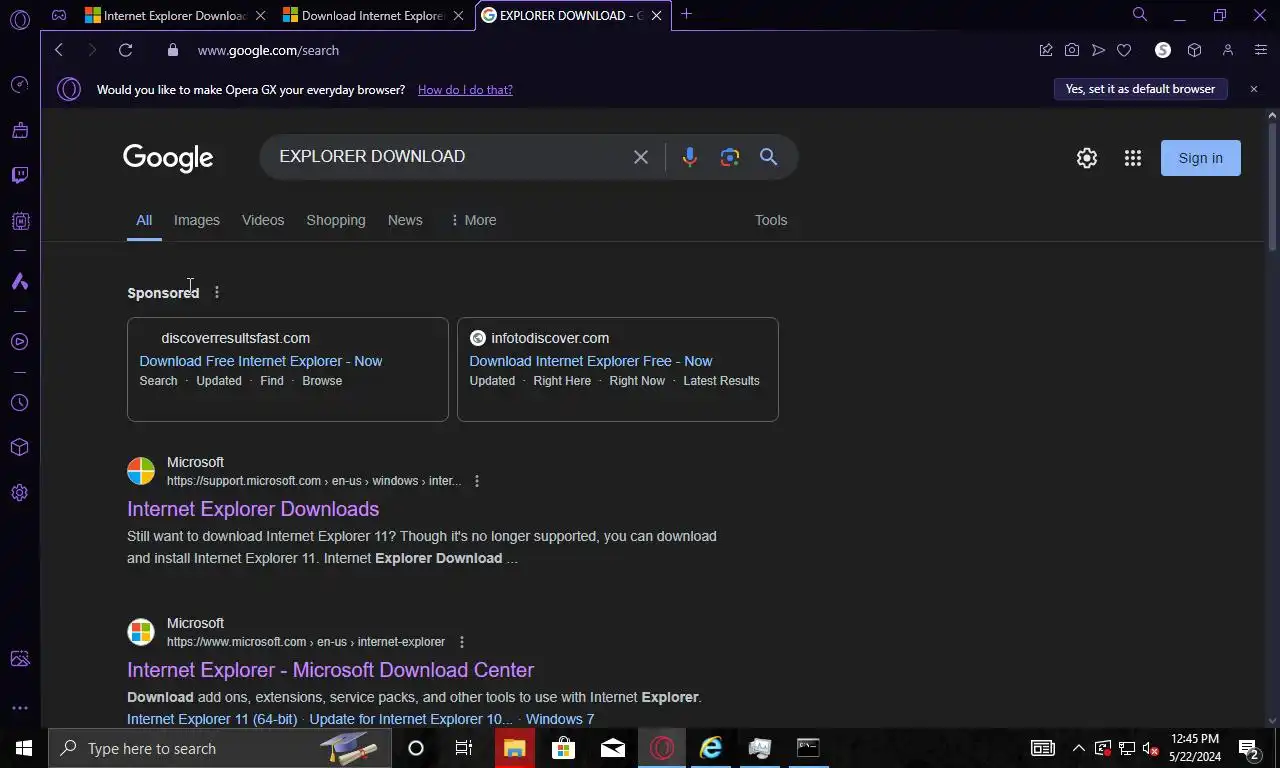Reload the current page

(x=125, y=50)
